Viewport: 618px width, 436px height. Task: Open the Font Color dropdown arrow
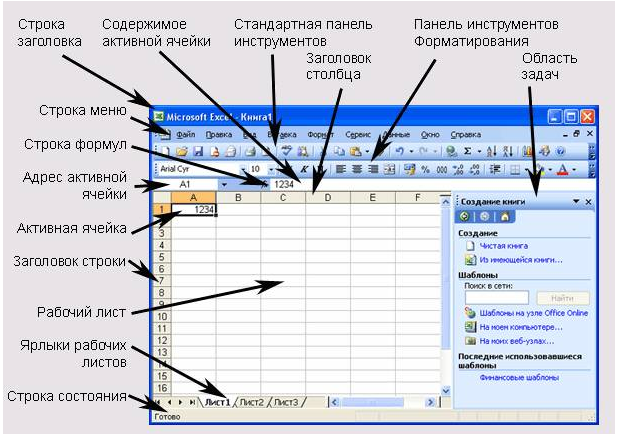(574, 170)
